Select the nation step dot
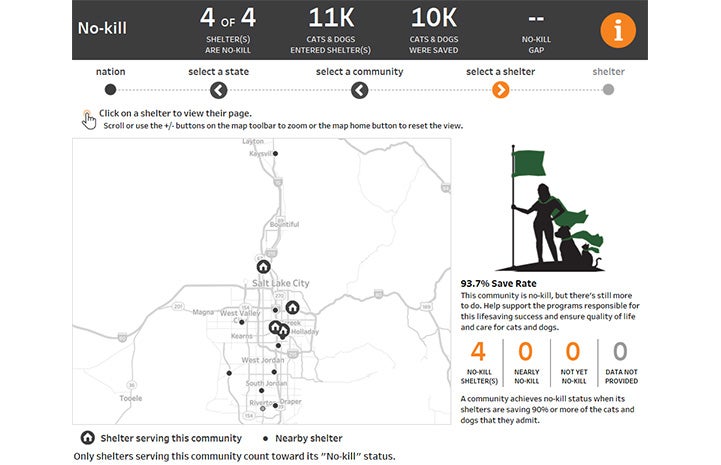Screen dimensions: 721x465 [x=110, y=89]
